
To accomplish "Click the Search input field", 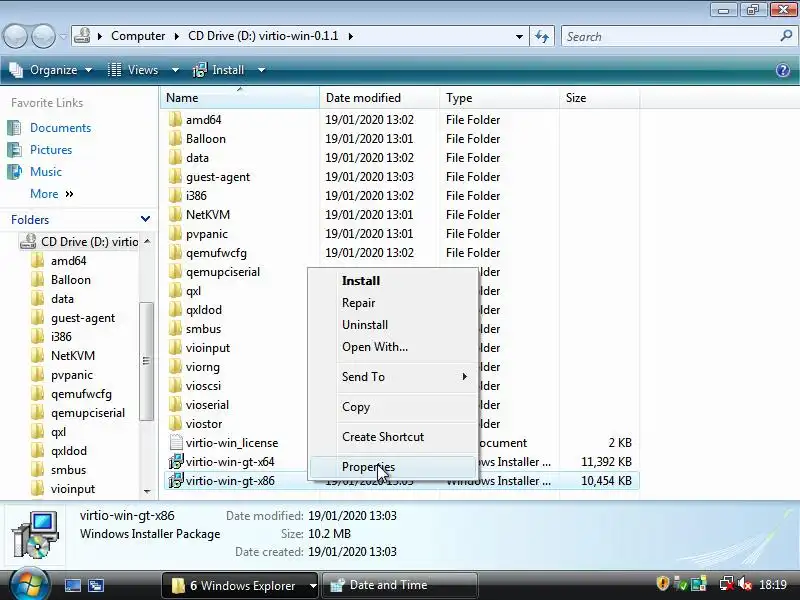I will click(x=671, y=36).
